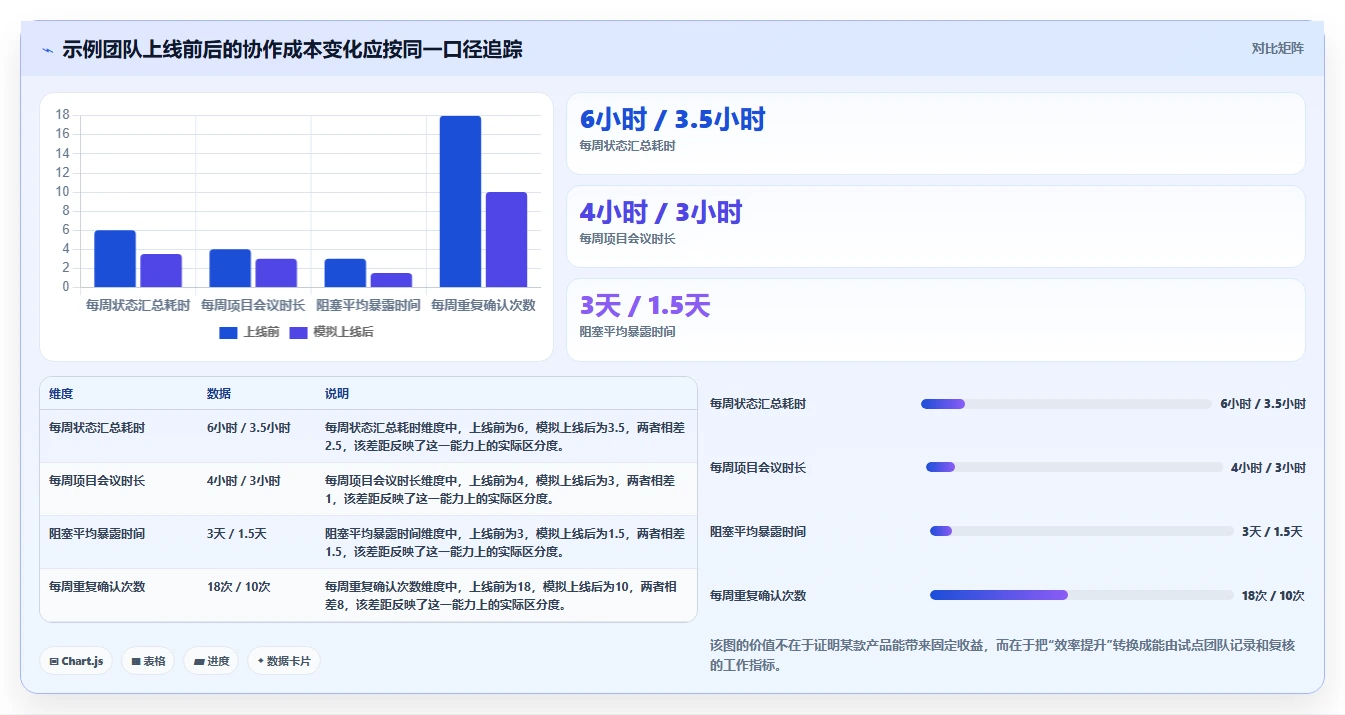Click the footnote paragraph starting 该图的价值
The image size is (1345, 715).
(1003, 655)
